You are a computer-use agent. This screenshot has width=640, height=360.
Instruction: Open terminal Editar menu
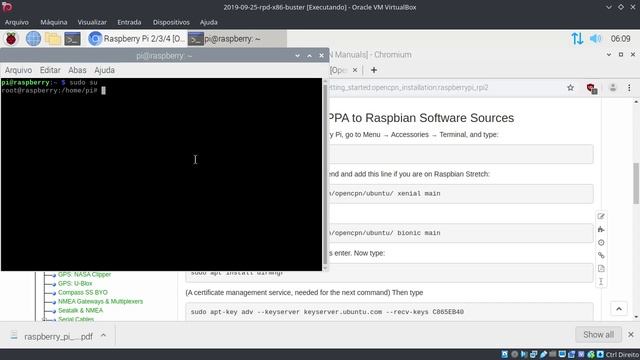50,70
